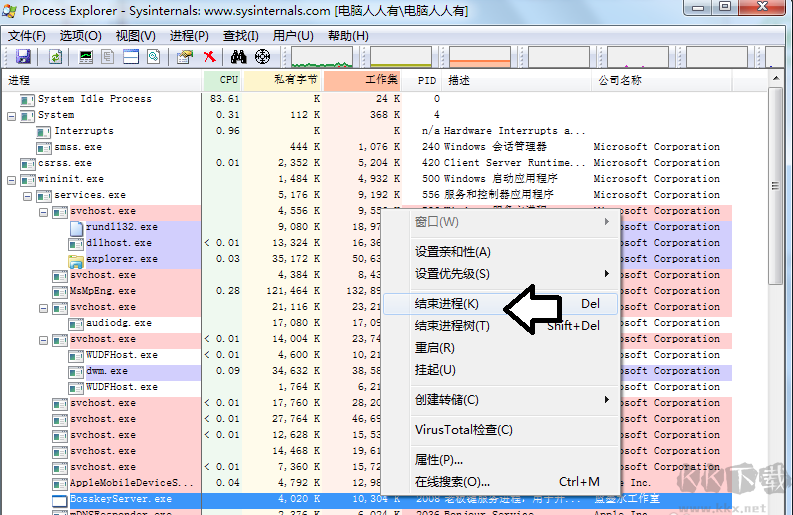Select 结束进程(K) in the context menu
The height and width of the screenshot is (515, 793).
447,303
